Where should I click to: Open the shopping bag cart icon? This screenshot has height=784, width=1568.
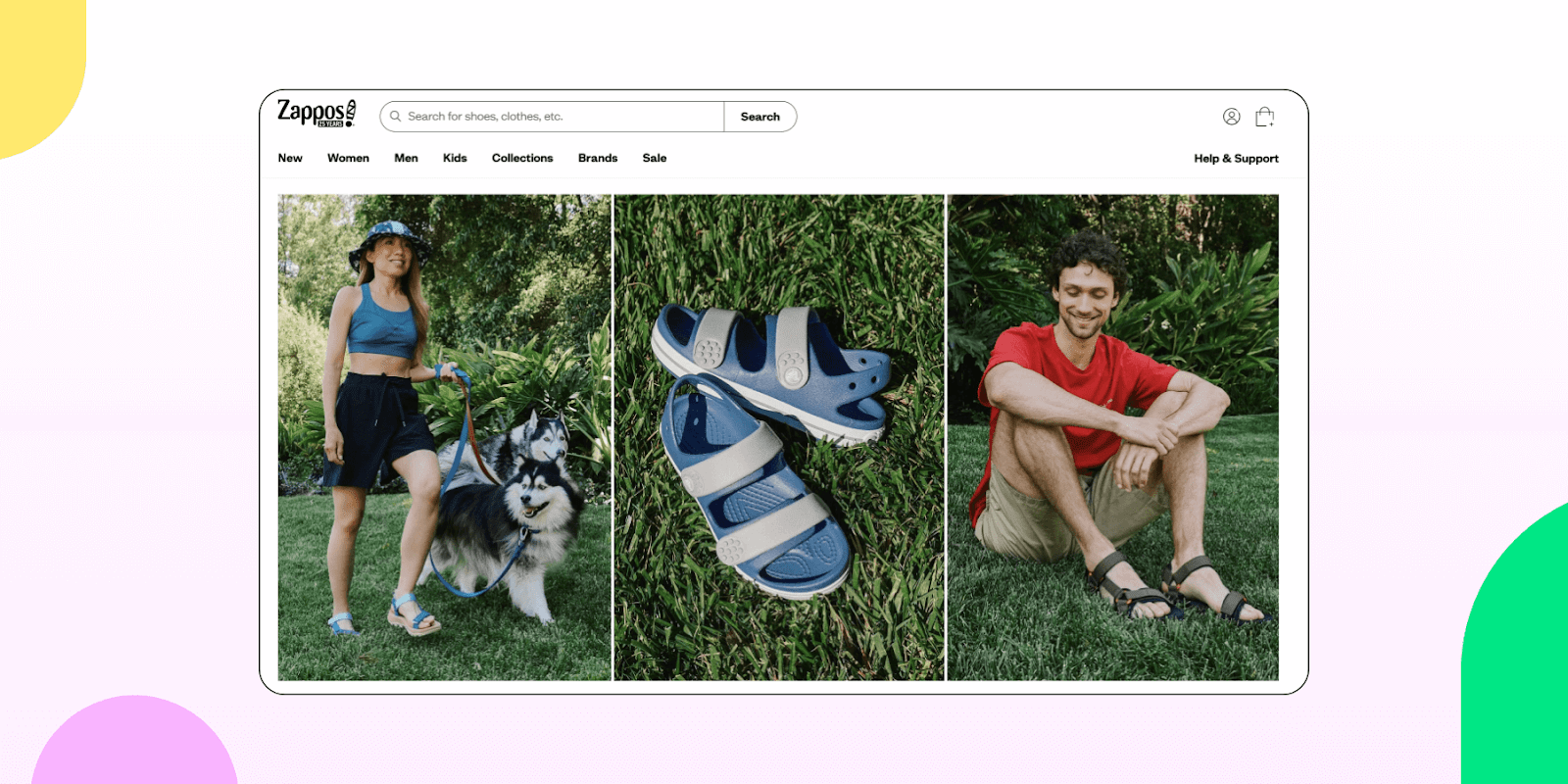pyautogui.click(x=1265, y=117)
